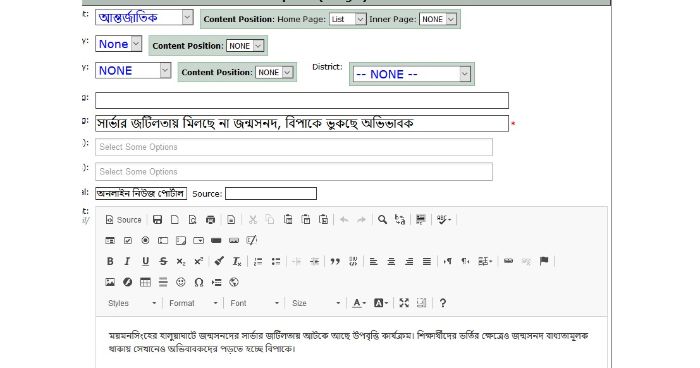Click the Source view button in editor
The image size is (700, 368).
(123, 220)
